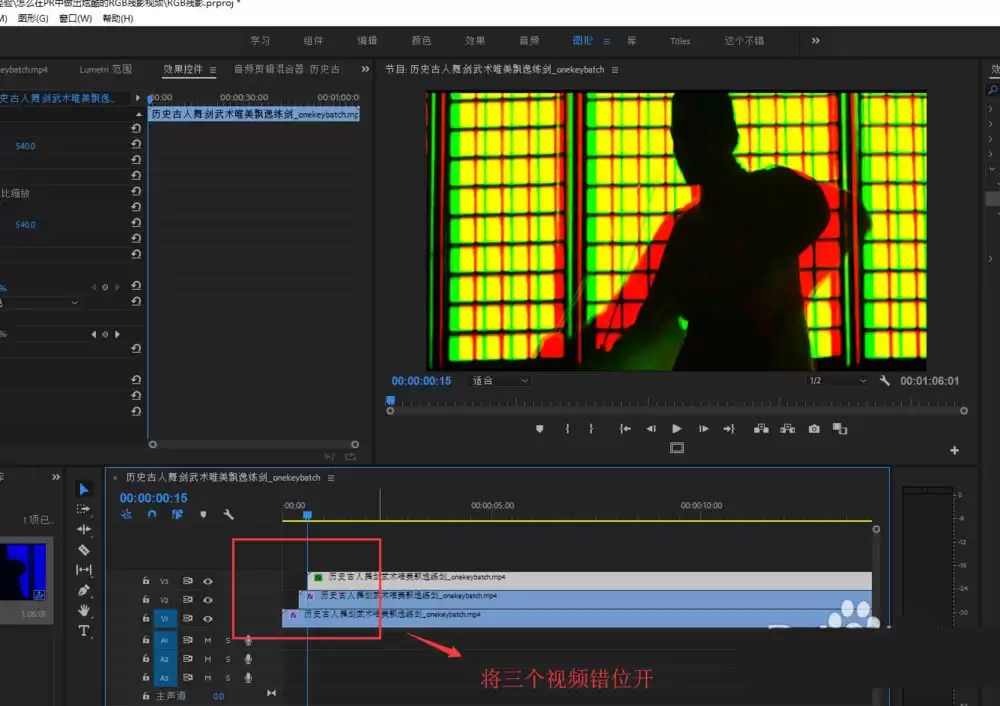This screenshot has height=706, width=1000.
Task: Expand hidden workspaces with double chevron
Action: point(816,40)
